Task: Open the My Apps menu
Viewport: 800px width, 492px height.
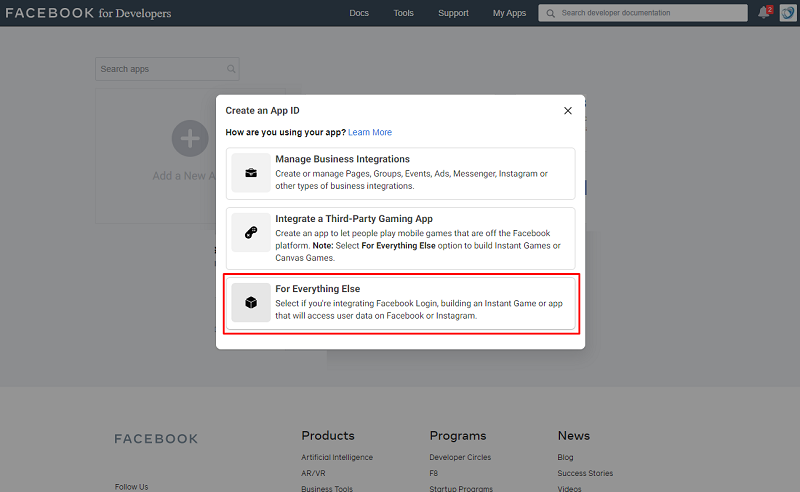Action: (x=509, y=13)
